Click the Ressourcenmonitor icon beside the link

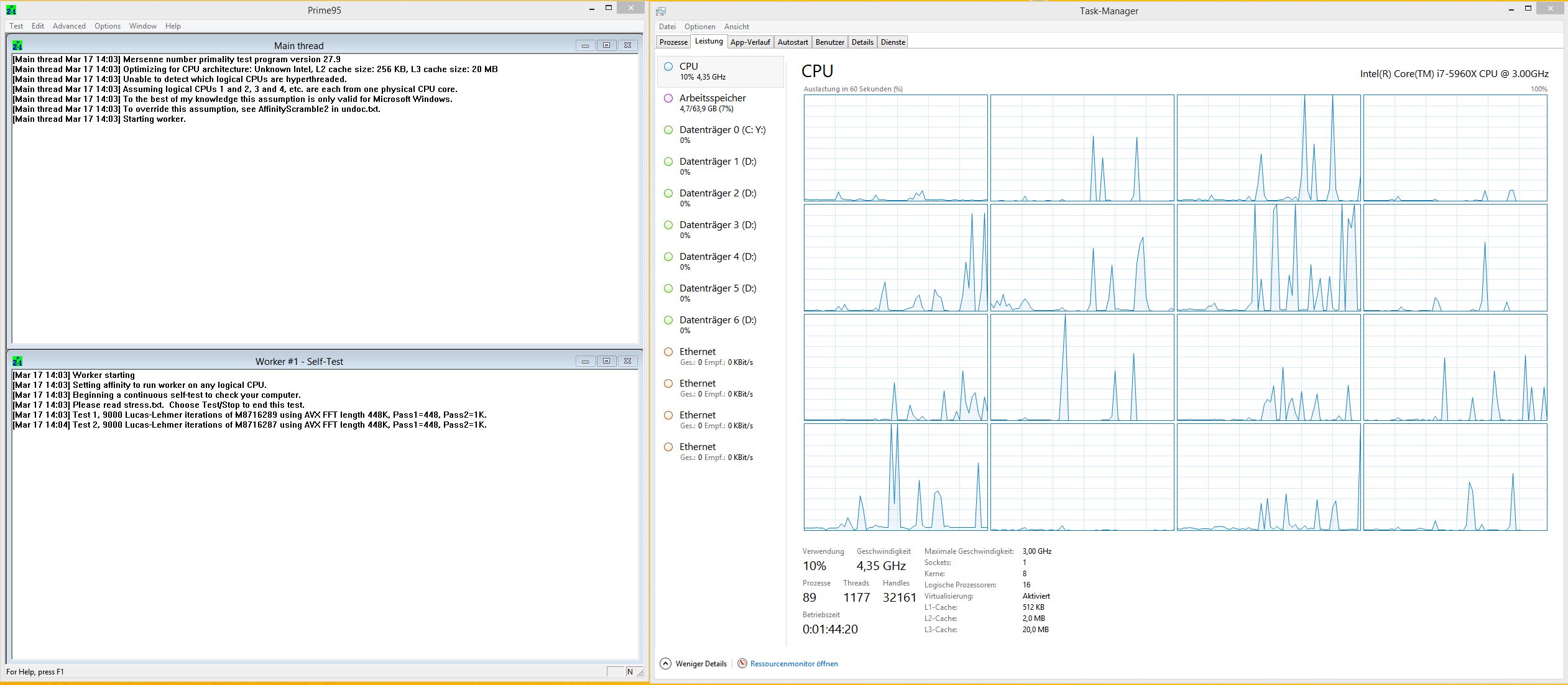[742, 663]
